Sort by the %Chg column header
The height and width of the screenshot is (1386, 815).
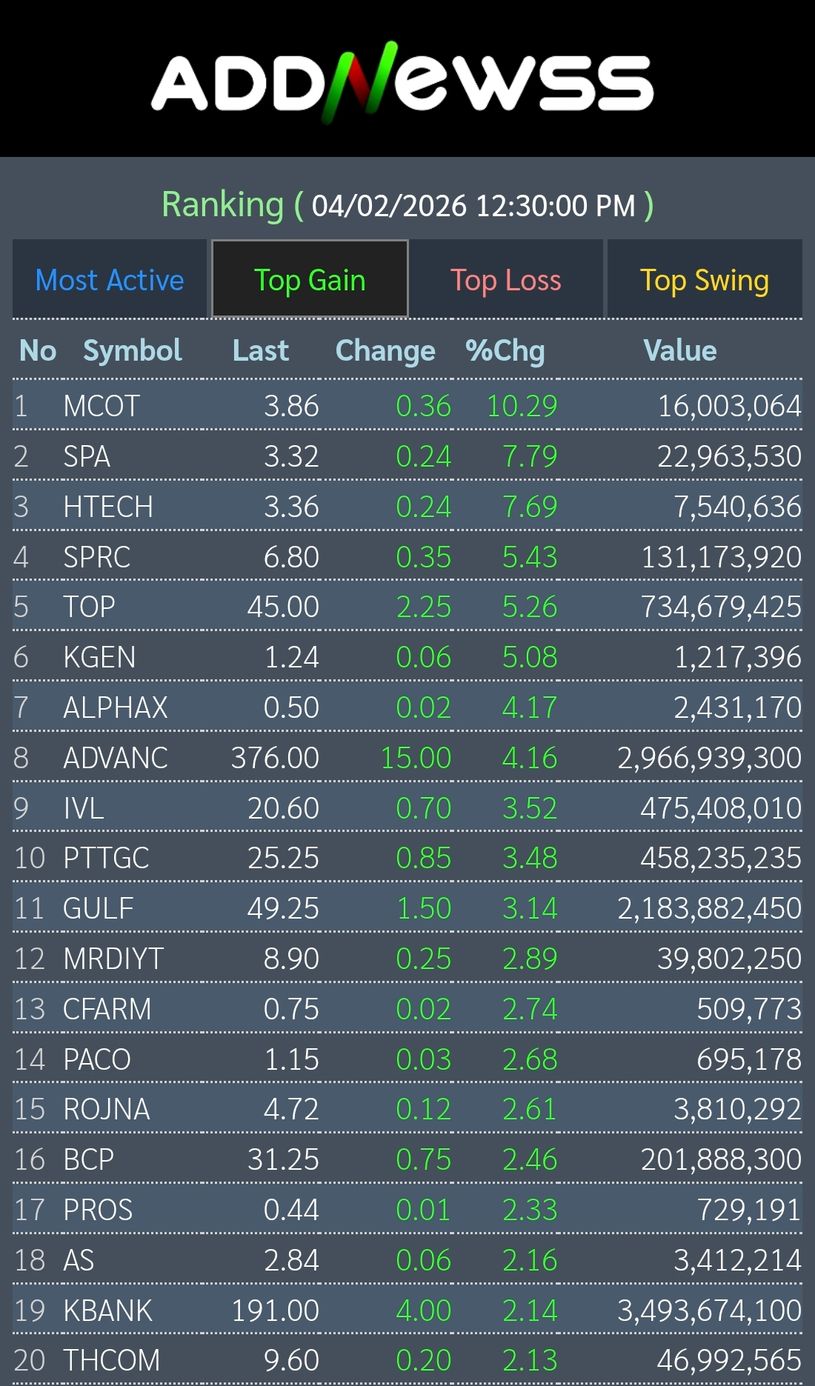coord(505,351)
